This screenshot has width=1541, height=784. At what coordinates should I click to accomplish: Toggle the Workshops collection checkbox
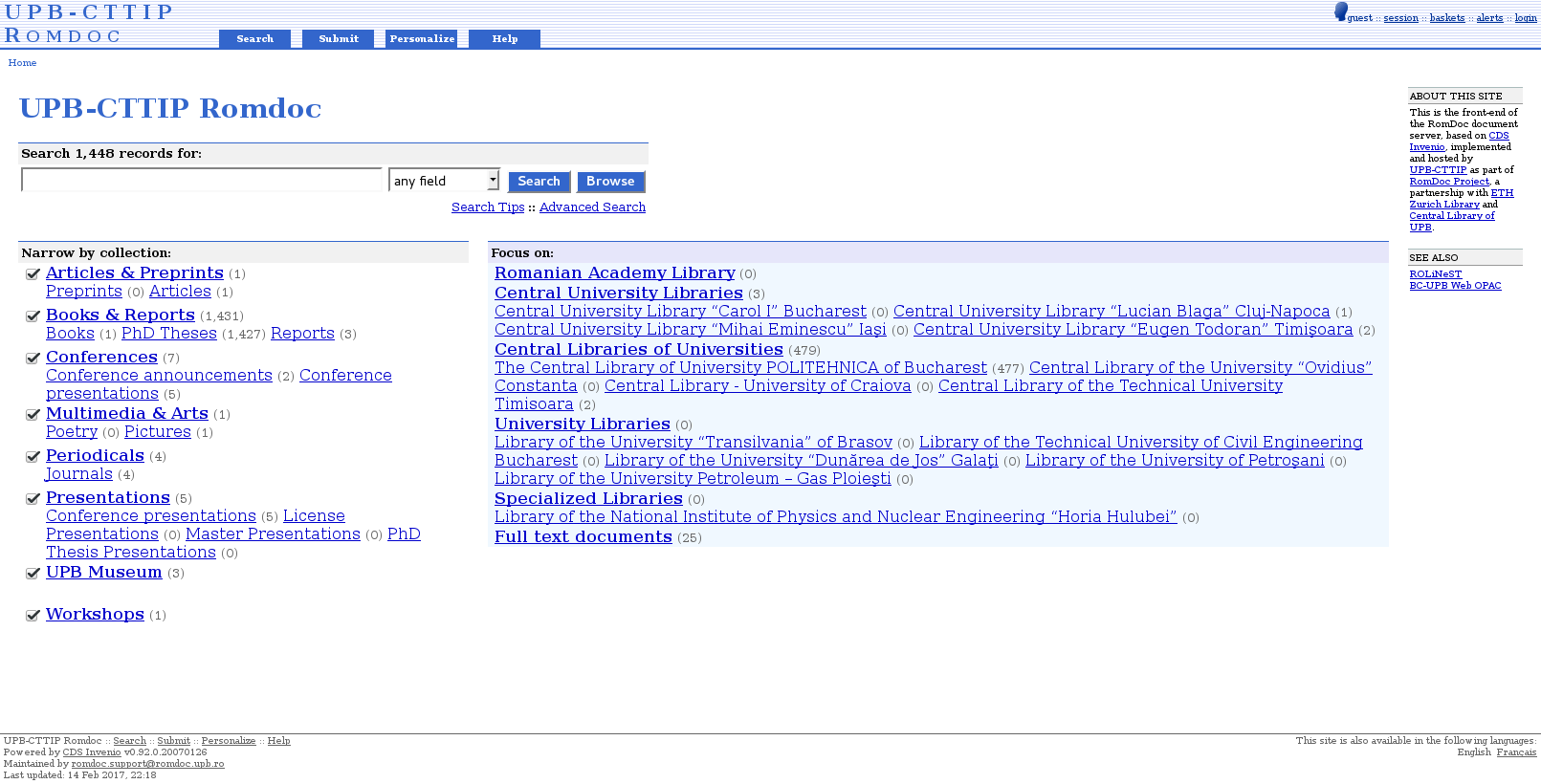tap(33, 616)
